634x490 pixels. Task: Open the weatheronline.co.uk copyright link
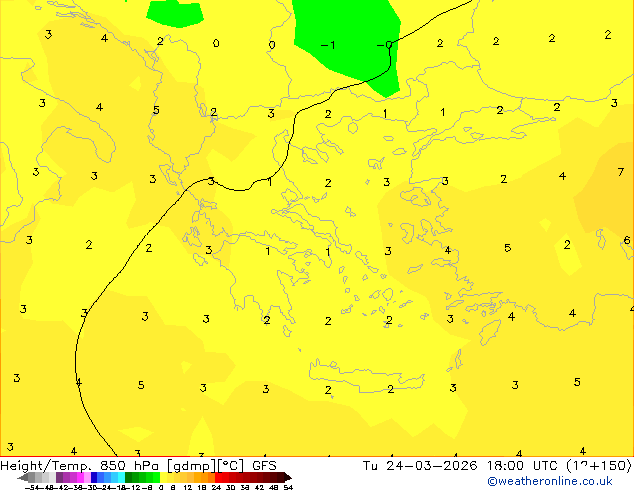point(549,481)
